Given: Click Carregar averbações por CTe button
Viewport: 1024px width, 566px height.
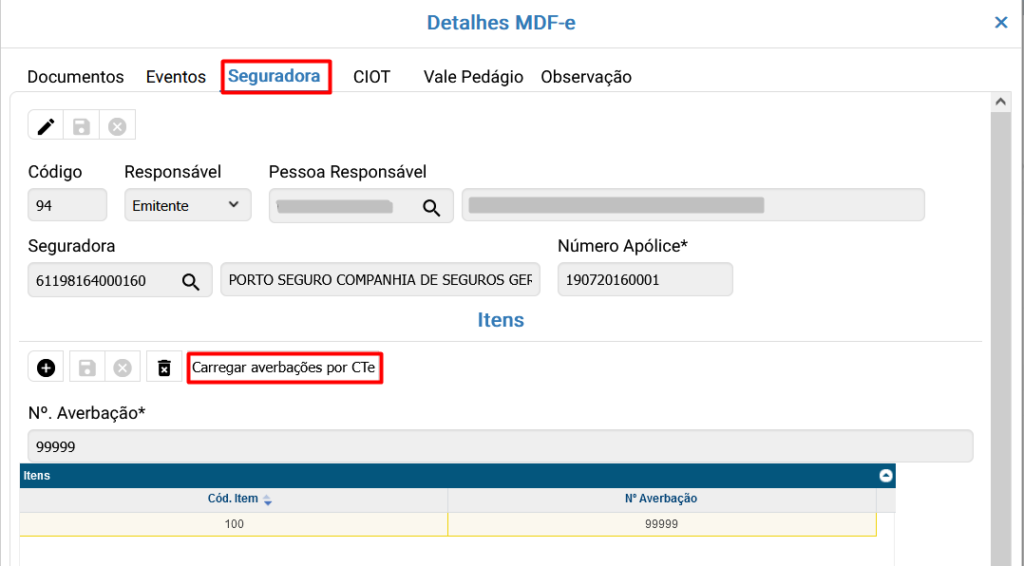Looking at the screenshot, I should [x=284, y=368].
